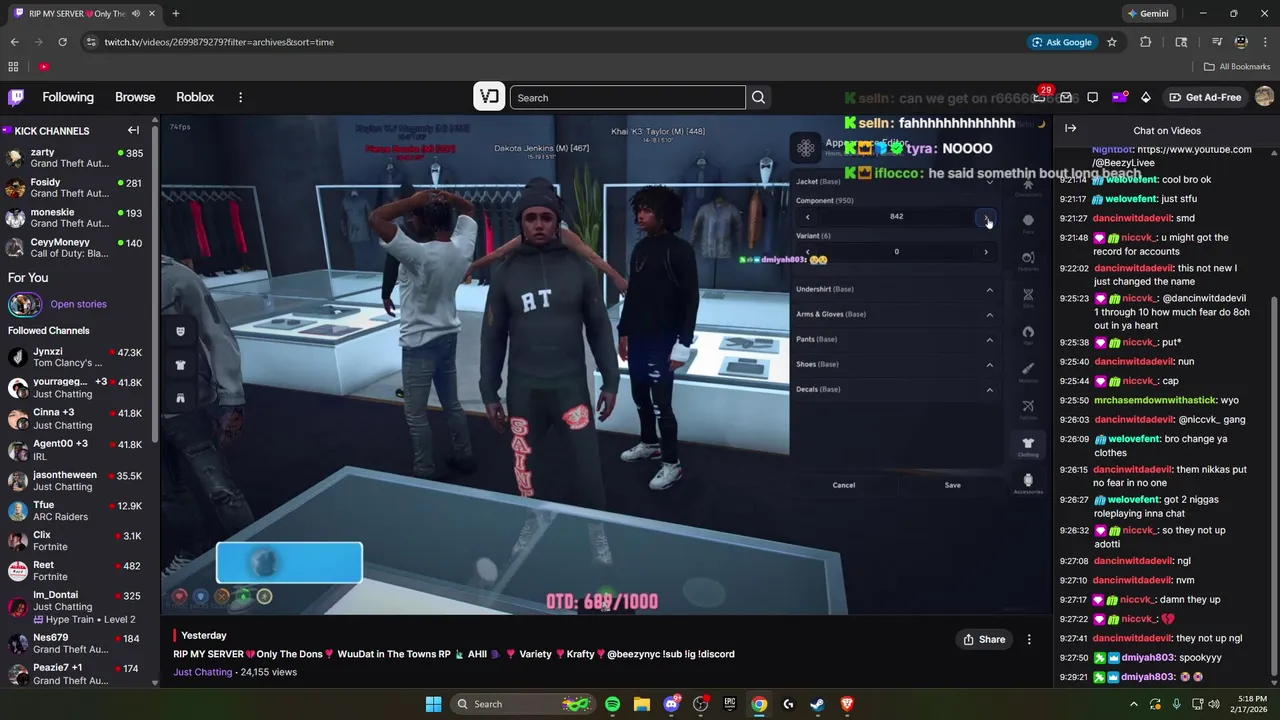Open the Gemini button
This screenshot has width=1280, height=720.
pyautogui.click(x=1147, y=14)
